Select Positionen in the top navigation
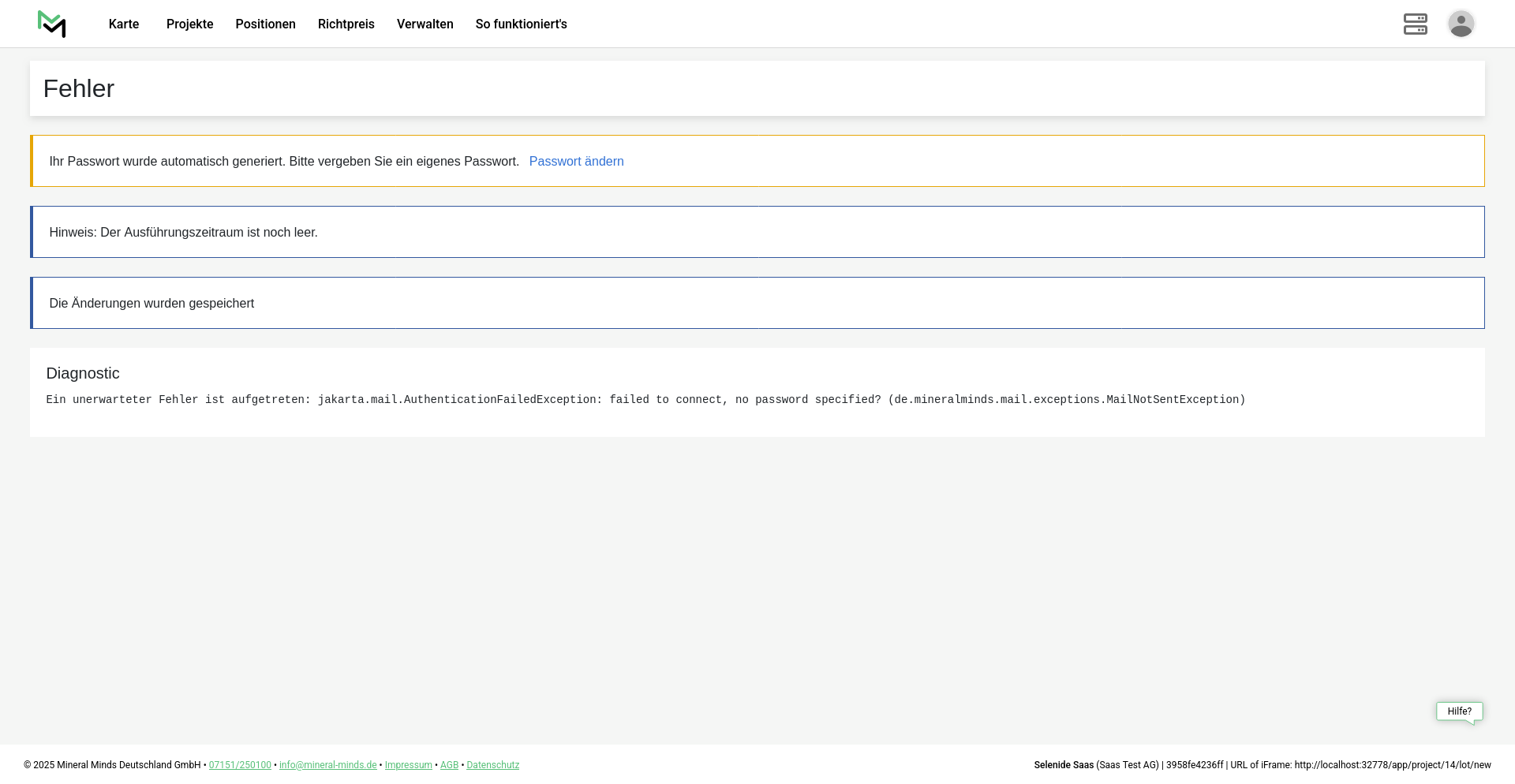The height and width of the screenshot is (784, 1515). click(x=265, y=24)
